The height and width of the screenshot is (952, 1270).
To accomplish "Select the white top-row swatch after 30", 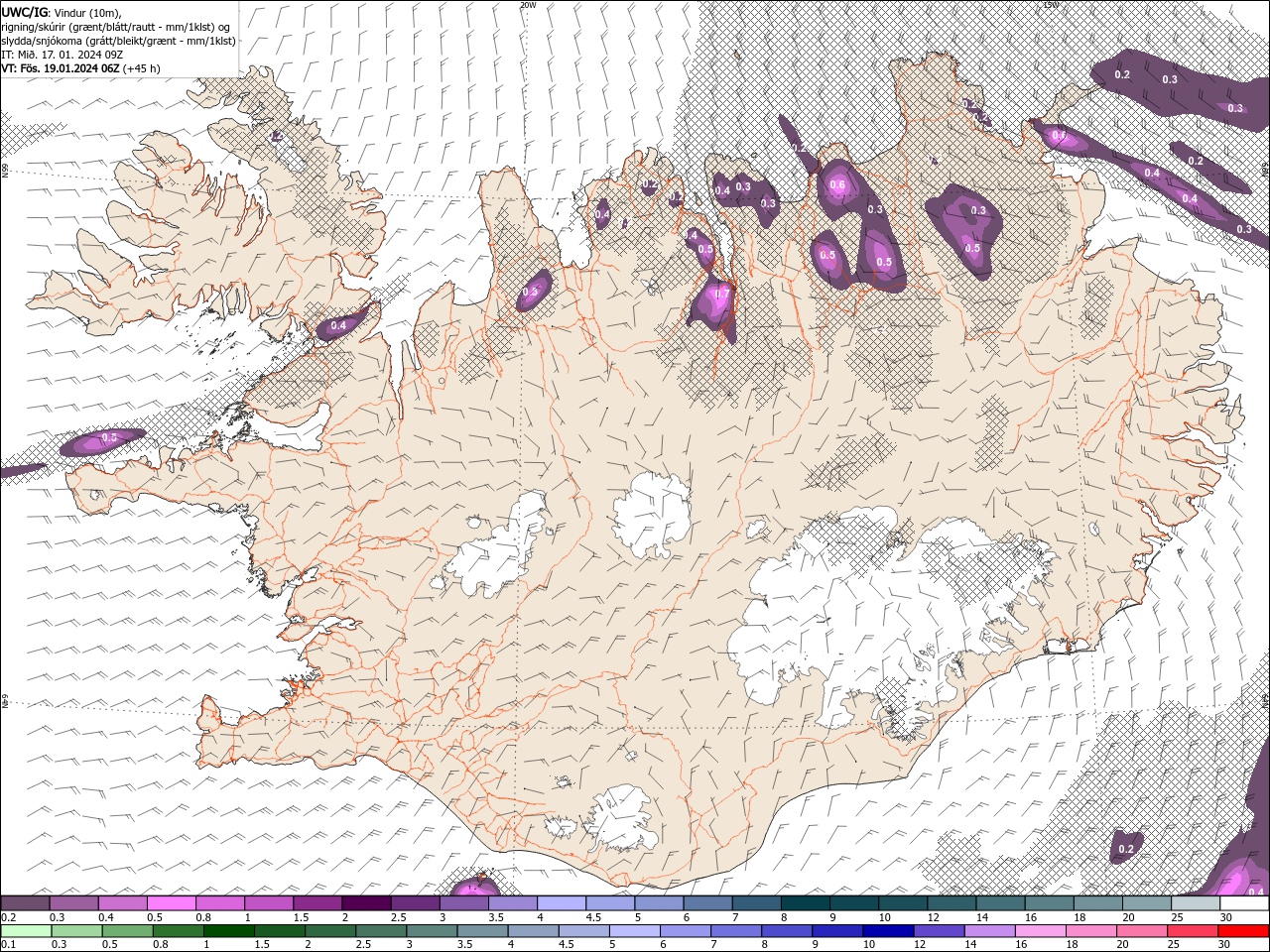I will coord(1244,903).
